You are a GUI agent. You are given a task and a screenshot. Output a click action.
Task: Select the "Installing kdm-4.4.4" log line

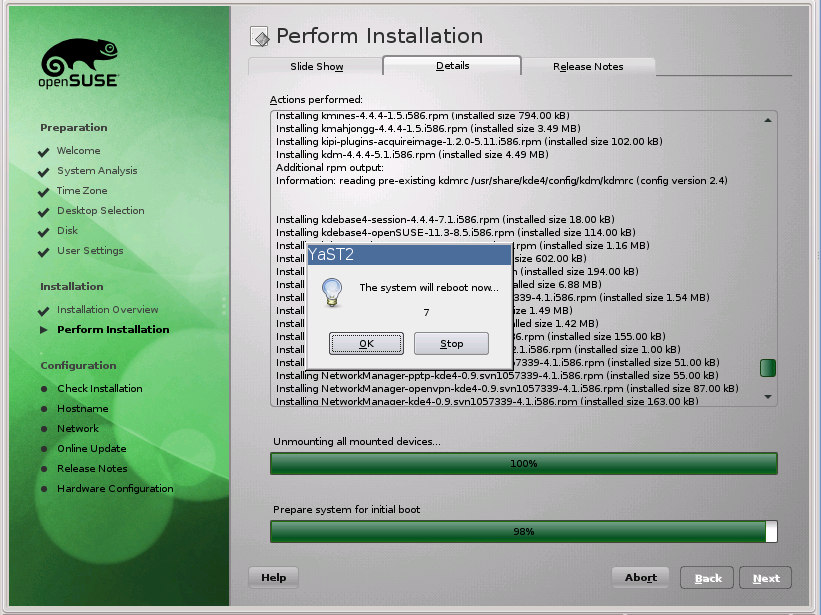412,154
